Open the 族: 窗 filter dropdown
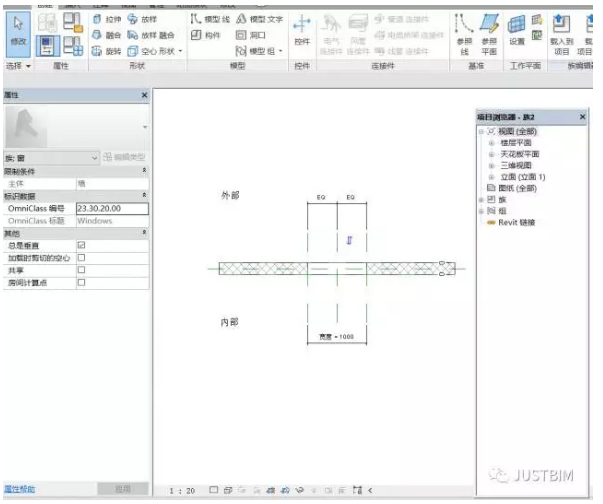This screenshot has height=504, width=603. click(52, 158)
